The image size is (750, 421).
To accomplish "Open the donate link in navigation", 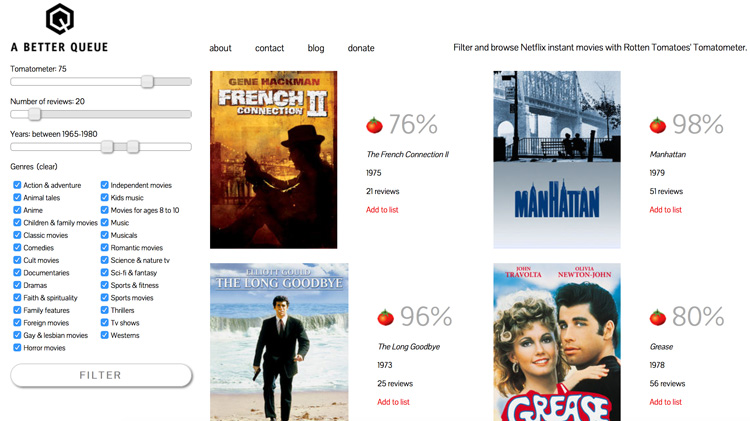I will (x=361, y=48).
